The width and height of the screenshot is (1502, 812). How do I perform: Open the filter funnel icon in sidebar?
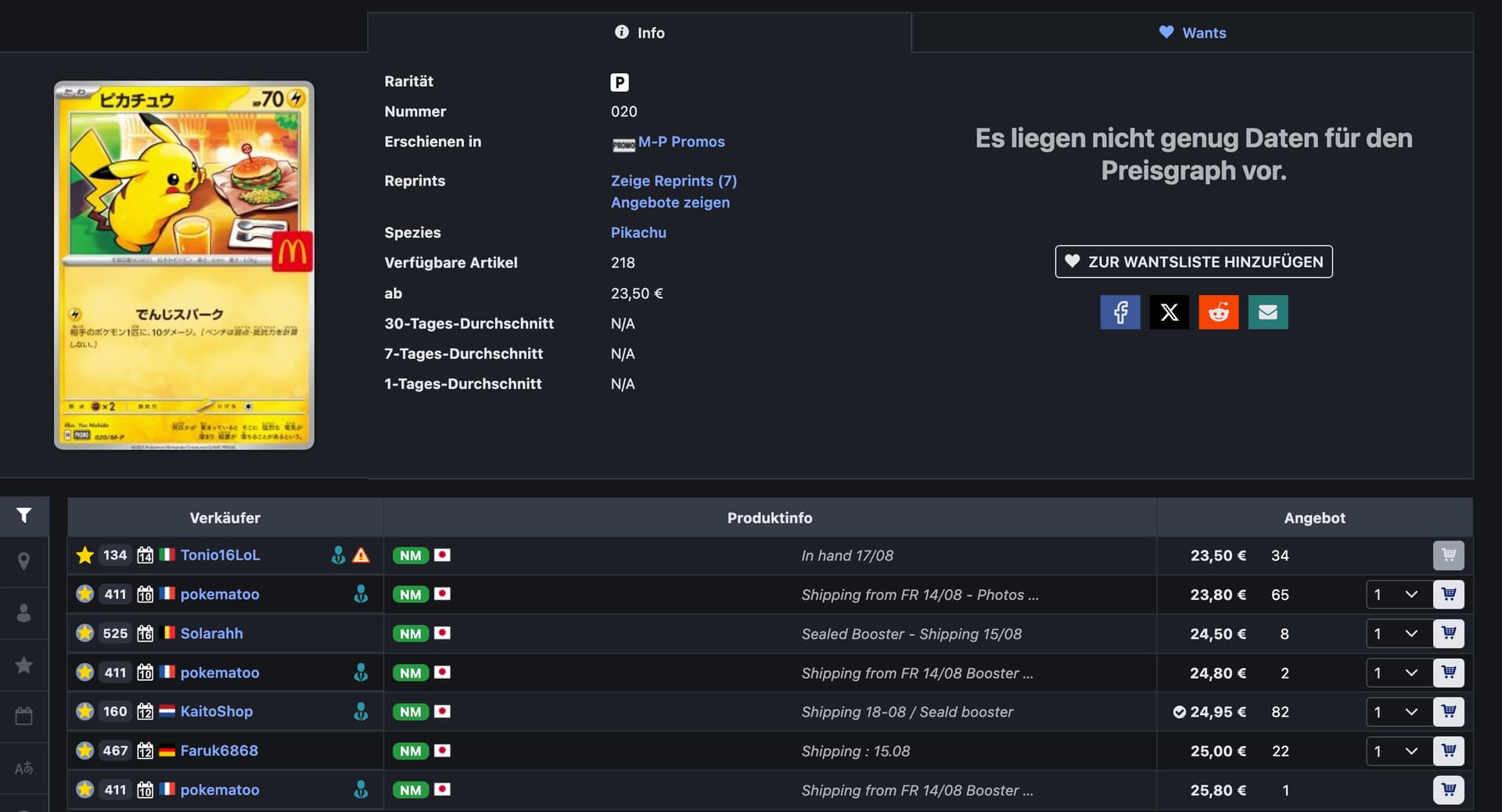[24, 516]
